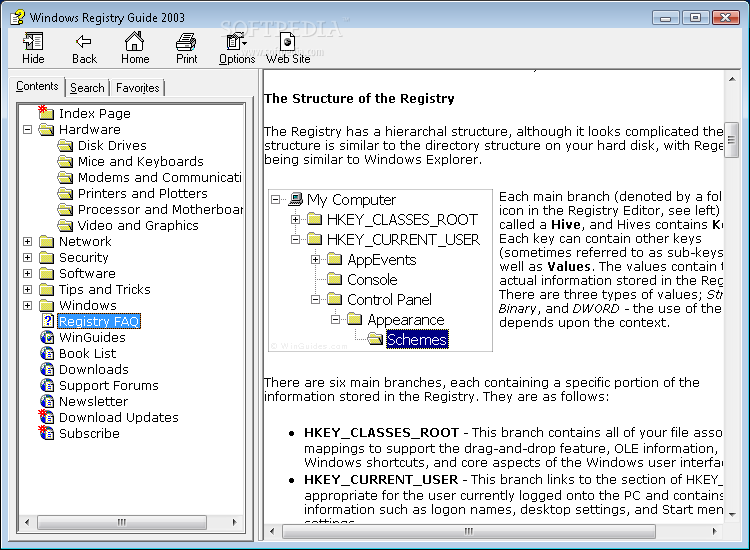This screenshot has width=750, height=550.
Task: Select the Windows tree entry
Action: [x=88, y=306]
